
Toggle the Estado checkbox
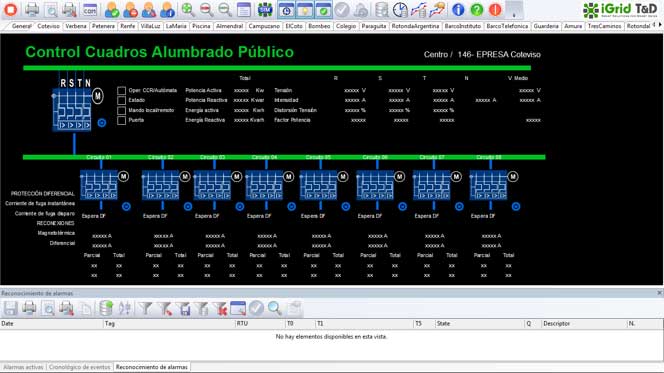coord(122,100)
